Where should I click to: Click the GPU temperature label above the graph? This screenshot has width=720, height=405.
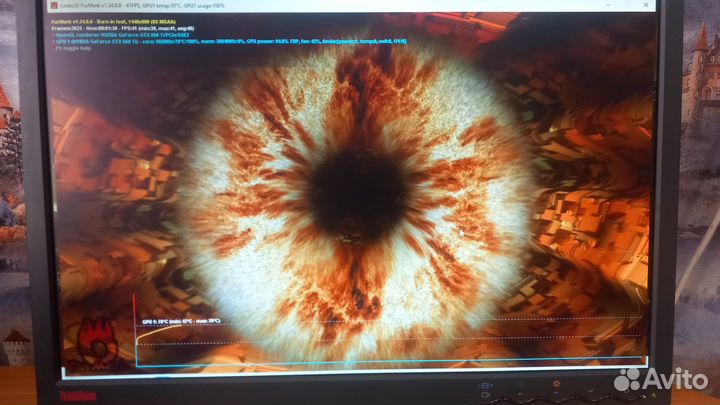180,321
